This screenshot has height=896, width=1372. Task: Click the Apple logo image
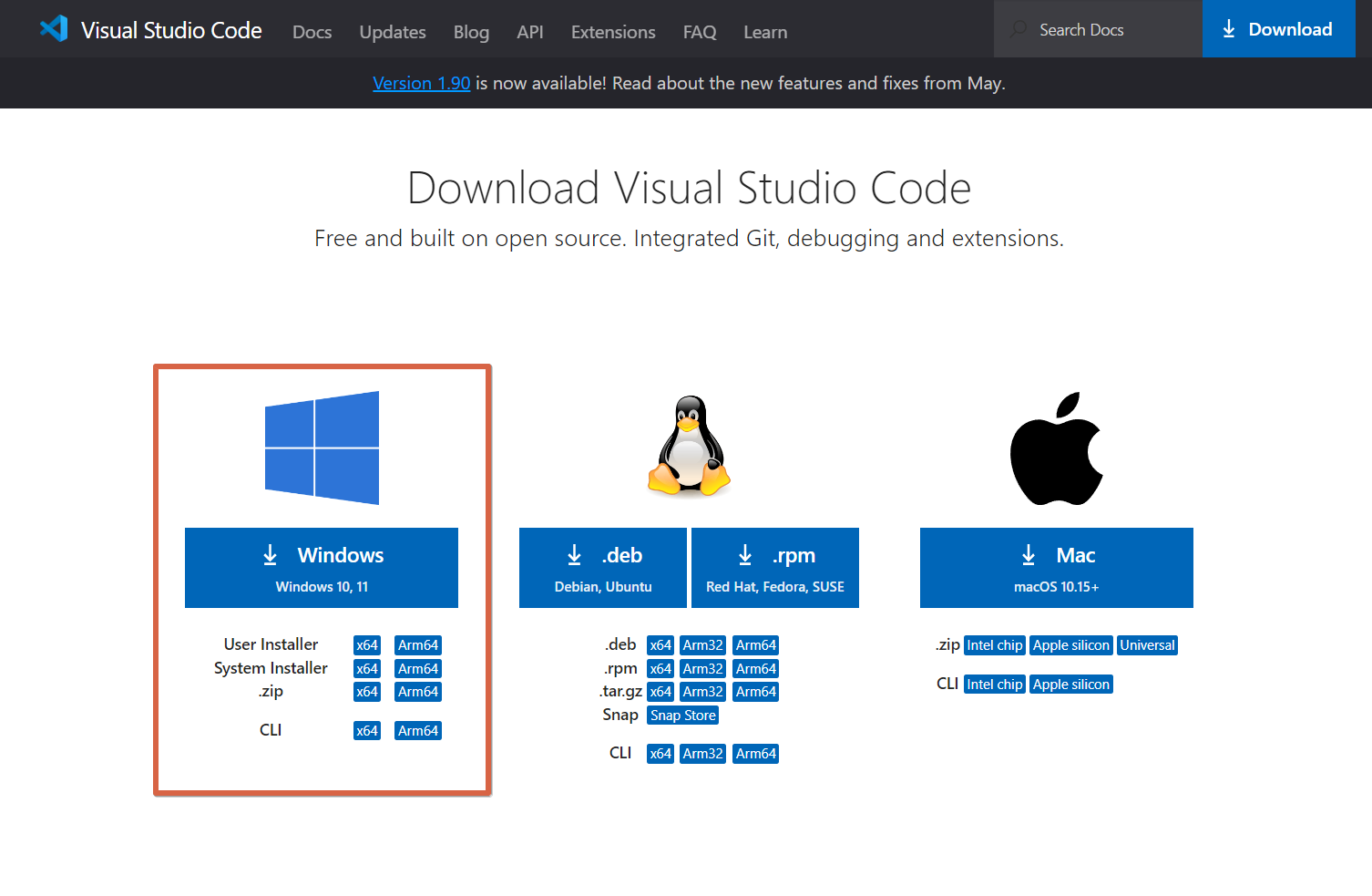pyautogui.click(x=1057, y=448)
